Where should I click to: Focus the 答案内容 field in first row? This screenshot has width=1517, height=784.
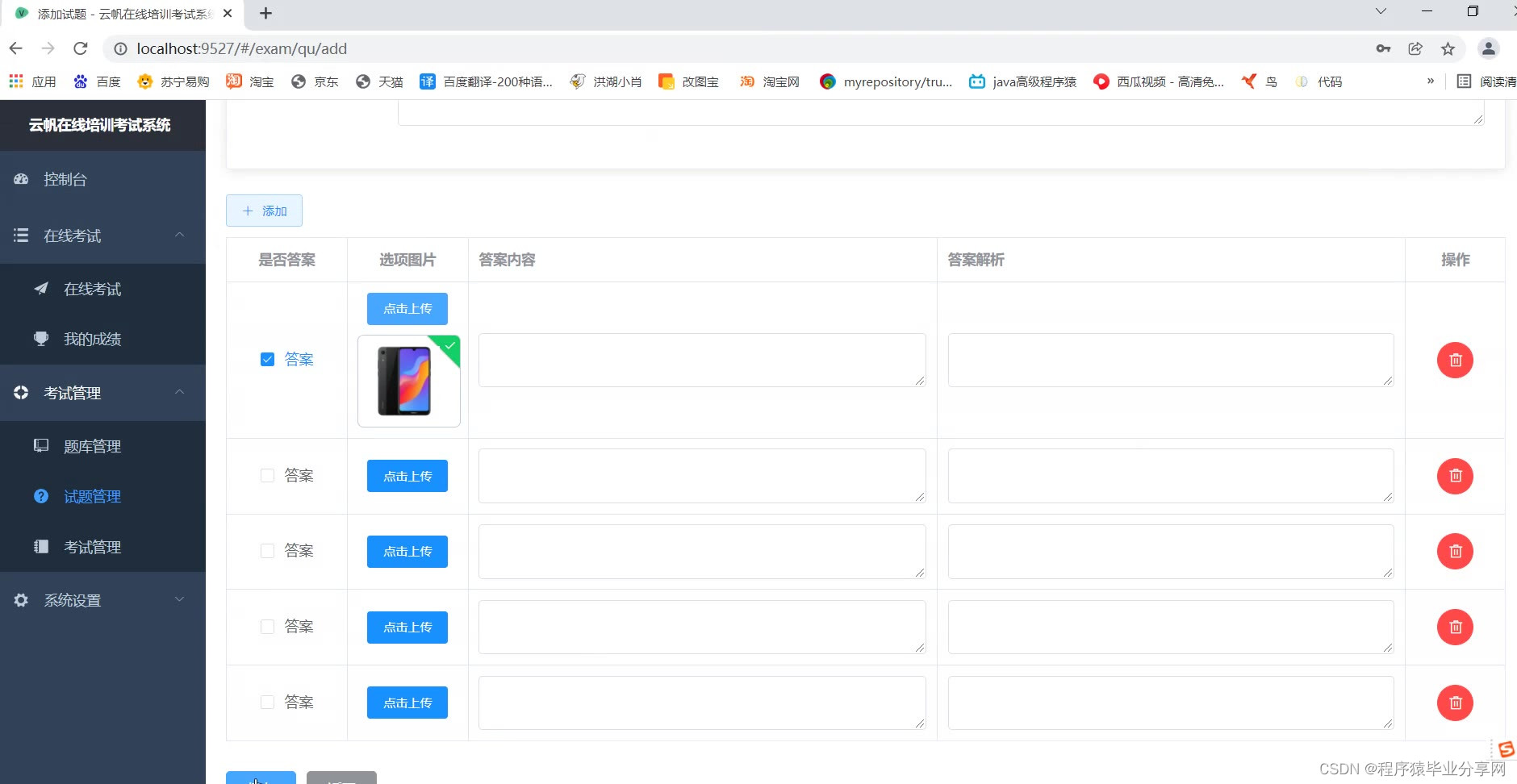click(702, 360)
